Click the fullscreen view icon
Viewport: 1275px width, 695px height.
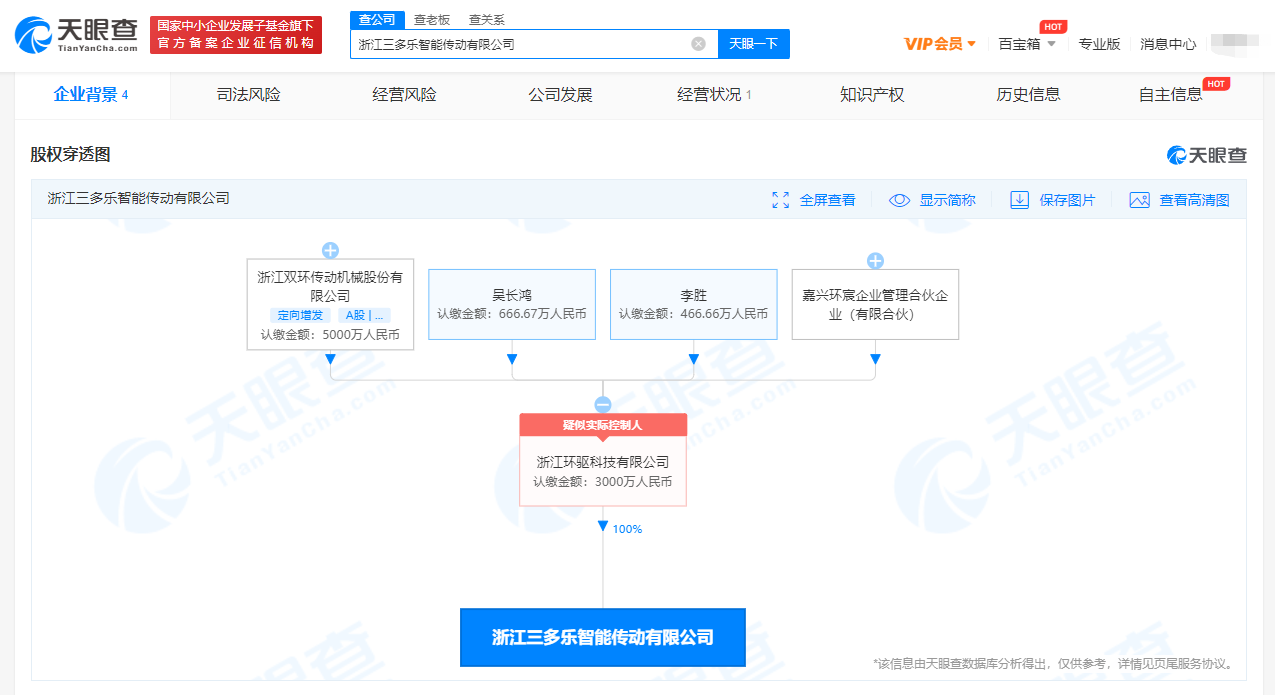pos(781,200)
